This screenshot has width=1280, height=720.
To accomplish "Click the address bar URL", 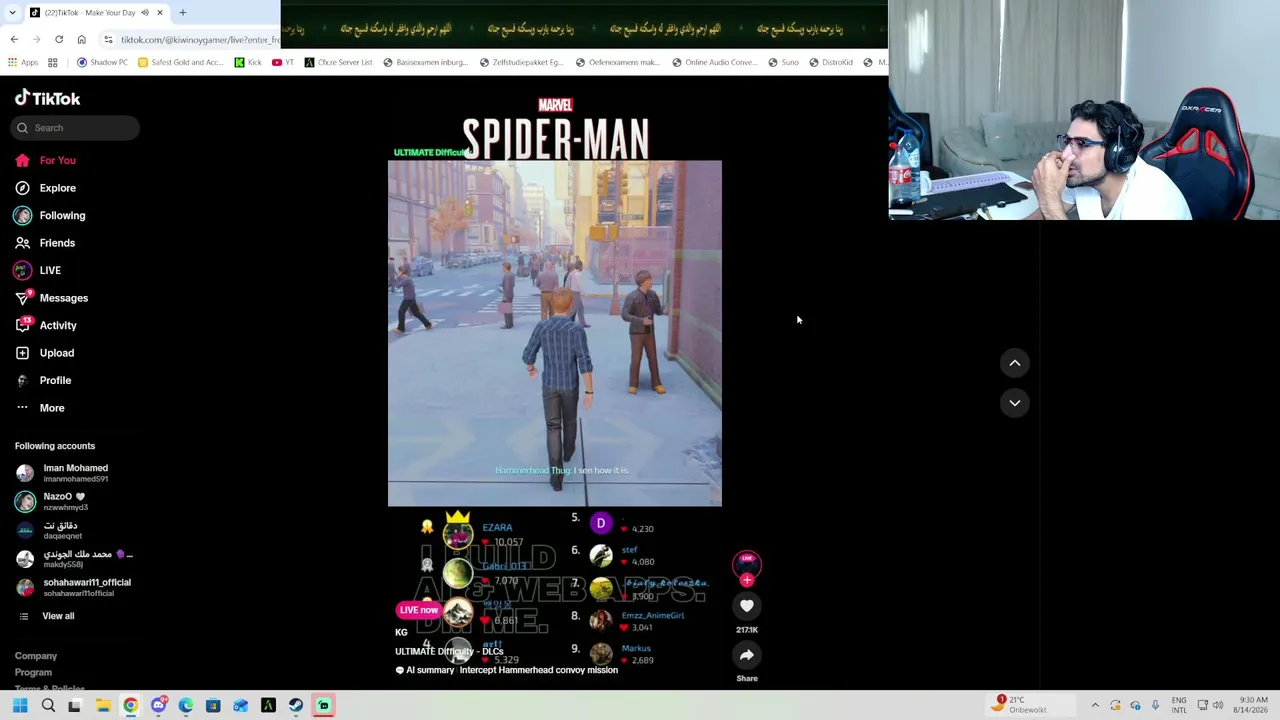I will [200, 39].
